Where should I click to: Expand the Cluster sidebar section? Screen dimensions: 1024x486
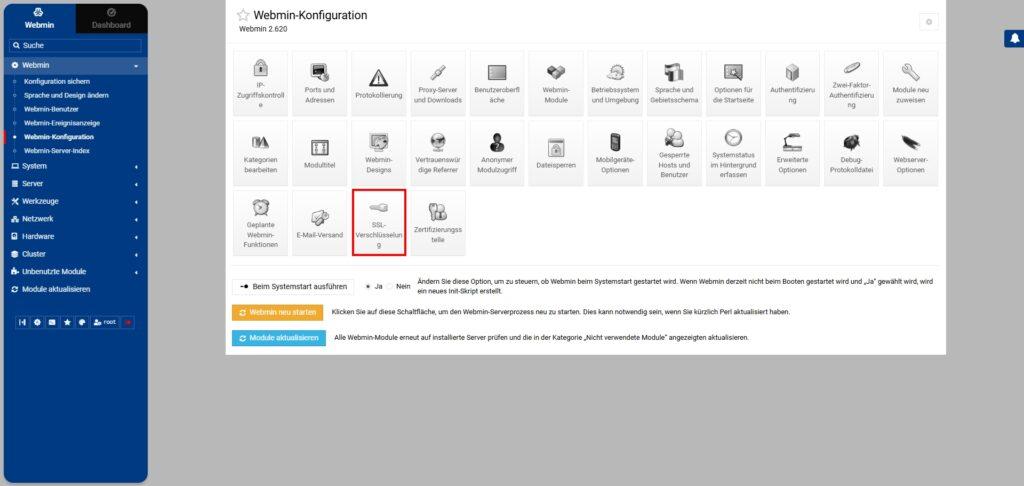[x=75, y=254]
